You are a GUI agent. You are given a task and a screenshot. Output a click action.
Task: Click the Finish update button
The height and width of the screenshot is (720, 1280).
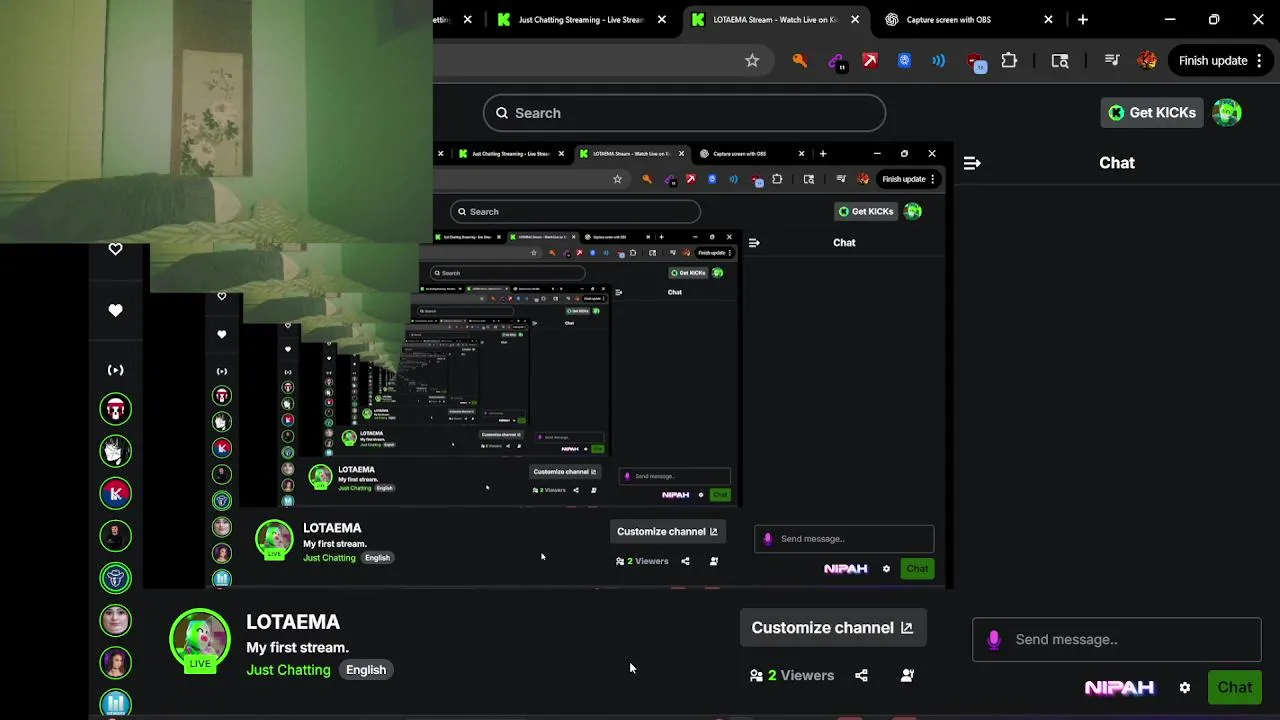click(x=1212, y=61)
